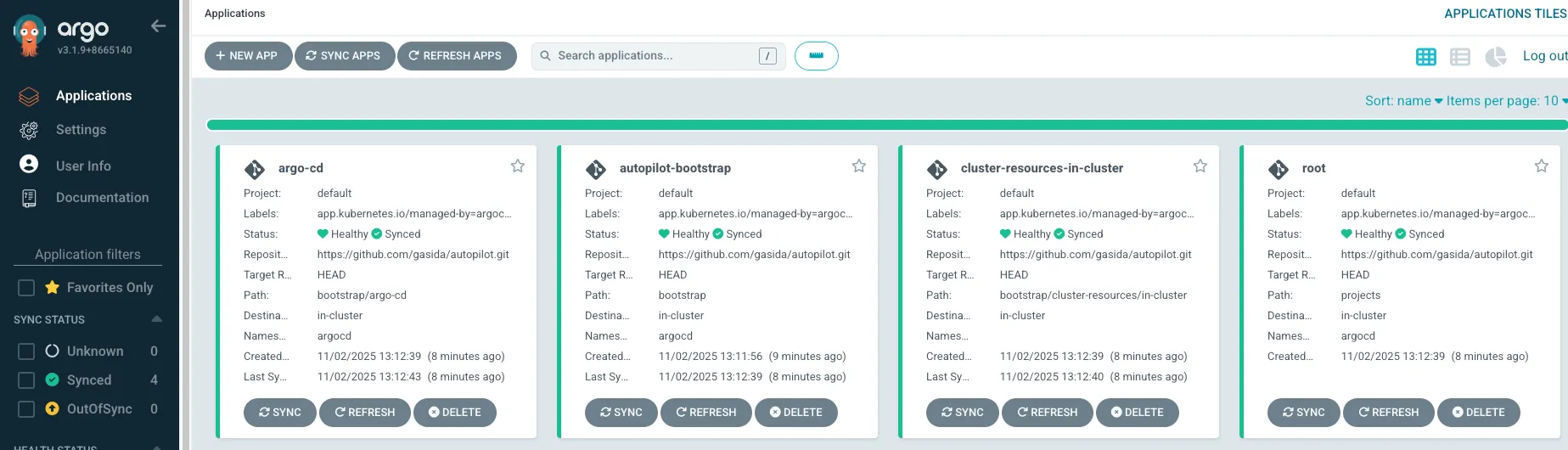Click argo-cd path "bootstrap/argo-cd"
Screen dimensions: 1568x450
click(362, 295)
